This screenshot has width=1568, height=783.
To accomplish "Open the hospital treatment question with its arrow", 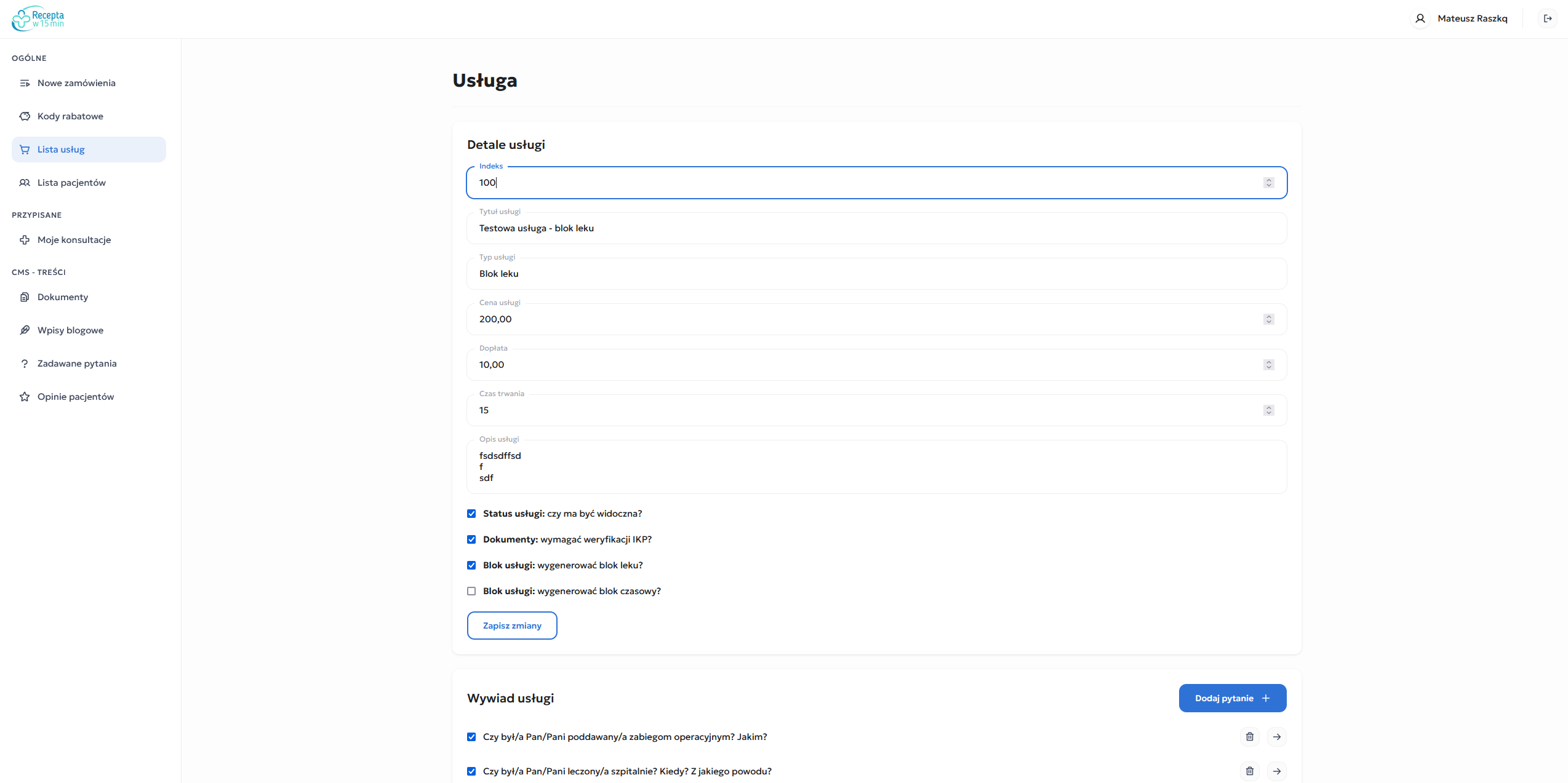I will click(x=1276, y=771).
